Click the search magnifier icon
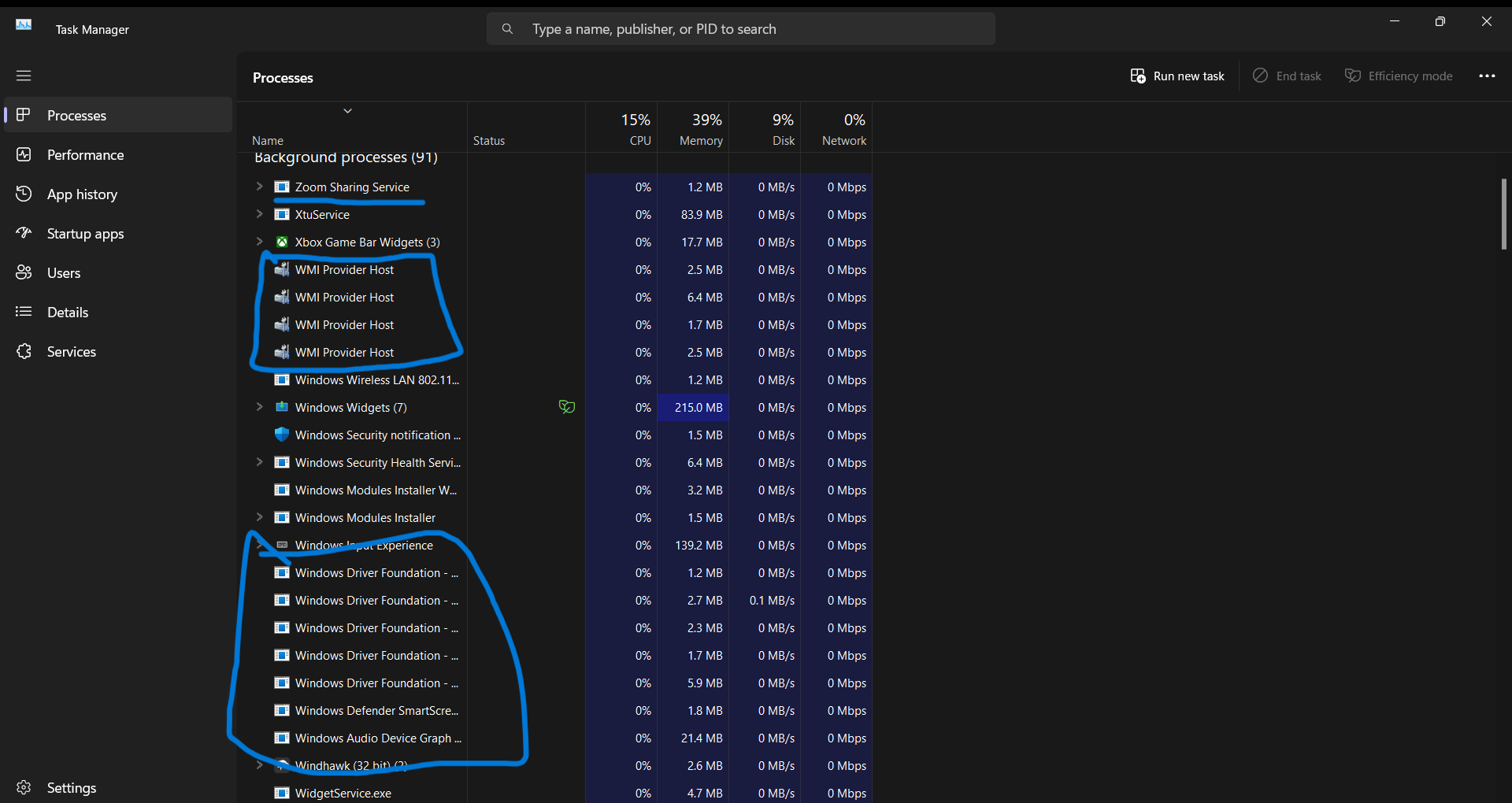The width and height of the screenshot is (1512, 803). point(507,29)
